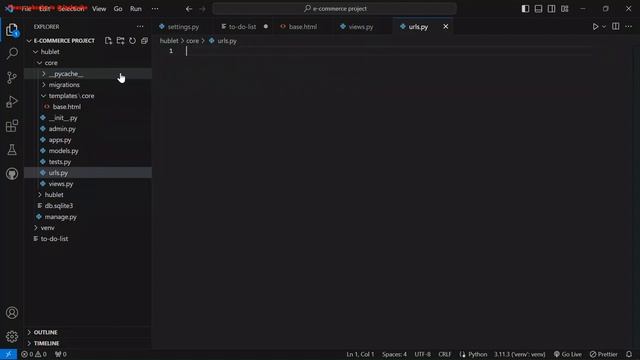640x360 pixels.
Task: Create a new file in explorer
Action: [x=108, y=41]
